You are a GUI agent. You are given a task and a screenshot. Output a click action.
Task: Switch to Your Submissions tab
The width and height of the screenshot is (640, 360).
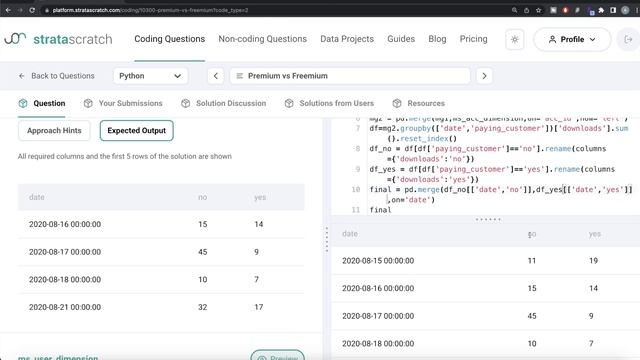point(123,103)
